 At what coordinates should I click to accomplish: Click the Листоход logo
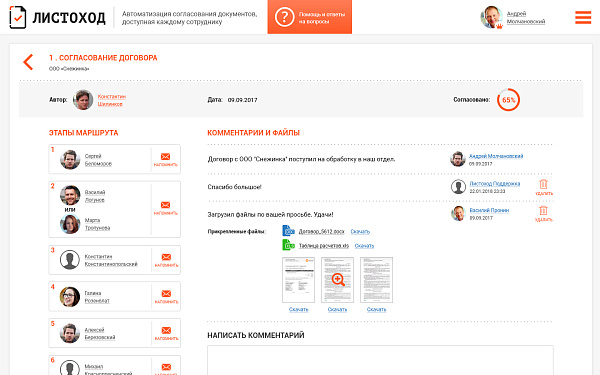[57, 17]
